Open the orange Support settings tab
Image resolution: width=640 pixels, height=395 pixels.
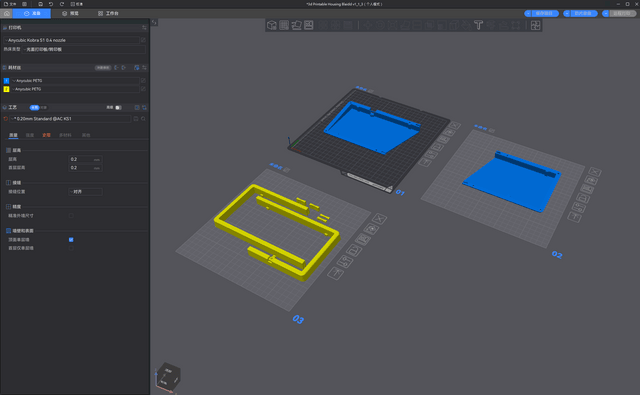pos(46,135)
